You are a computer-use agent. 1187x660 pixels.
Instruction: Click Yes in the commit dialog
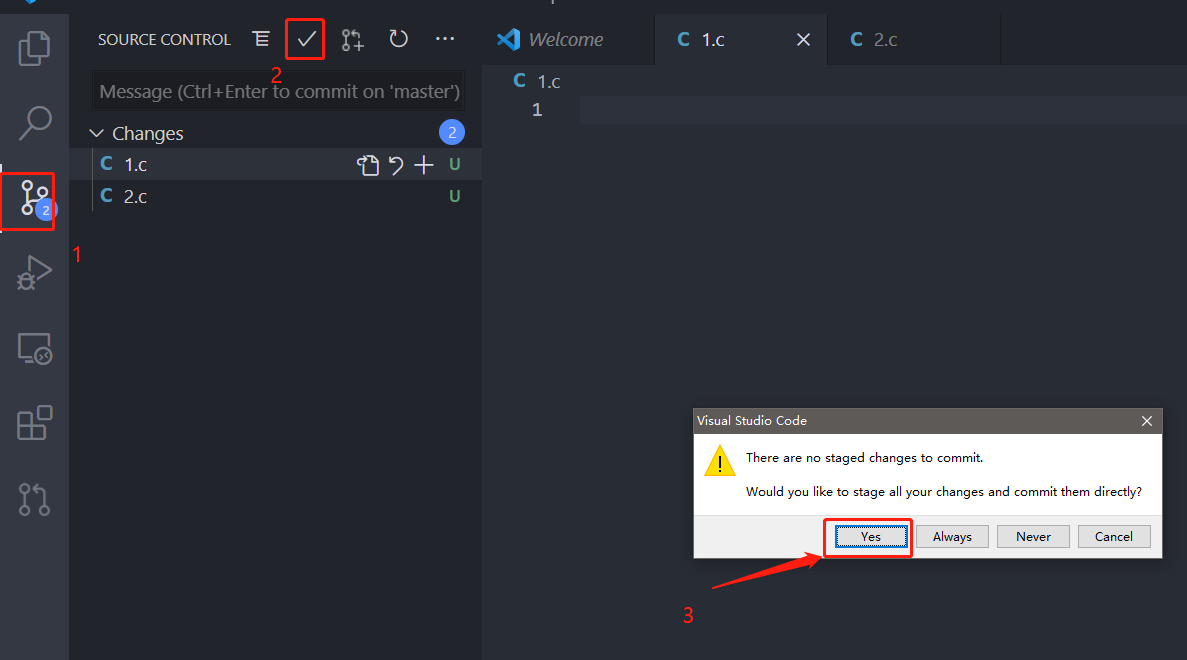(871, 537)
